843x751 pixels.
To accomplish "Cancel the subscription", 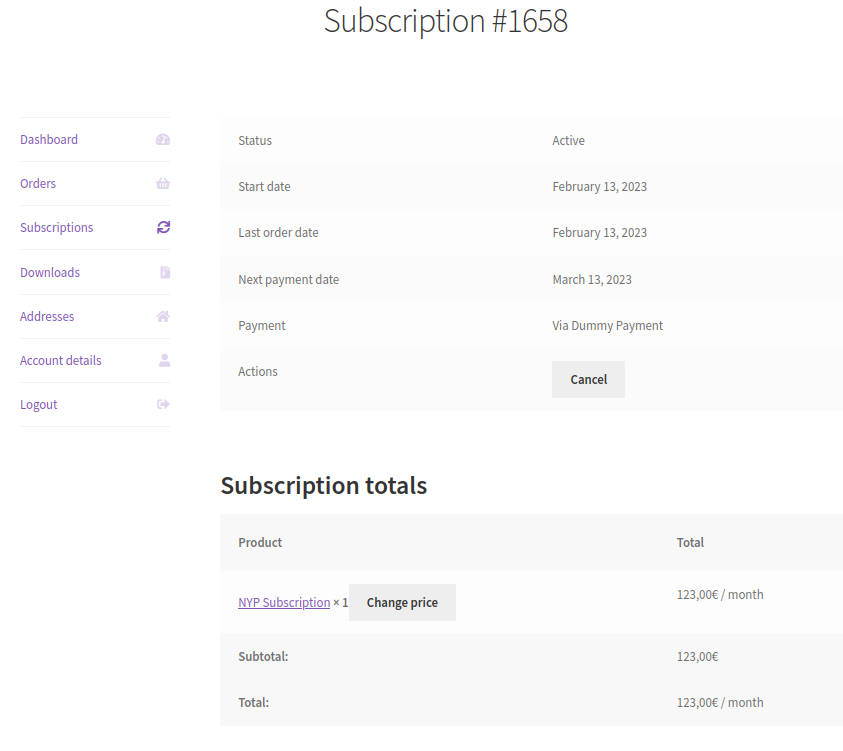I will pyautogui.click(x=588, y=379).
